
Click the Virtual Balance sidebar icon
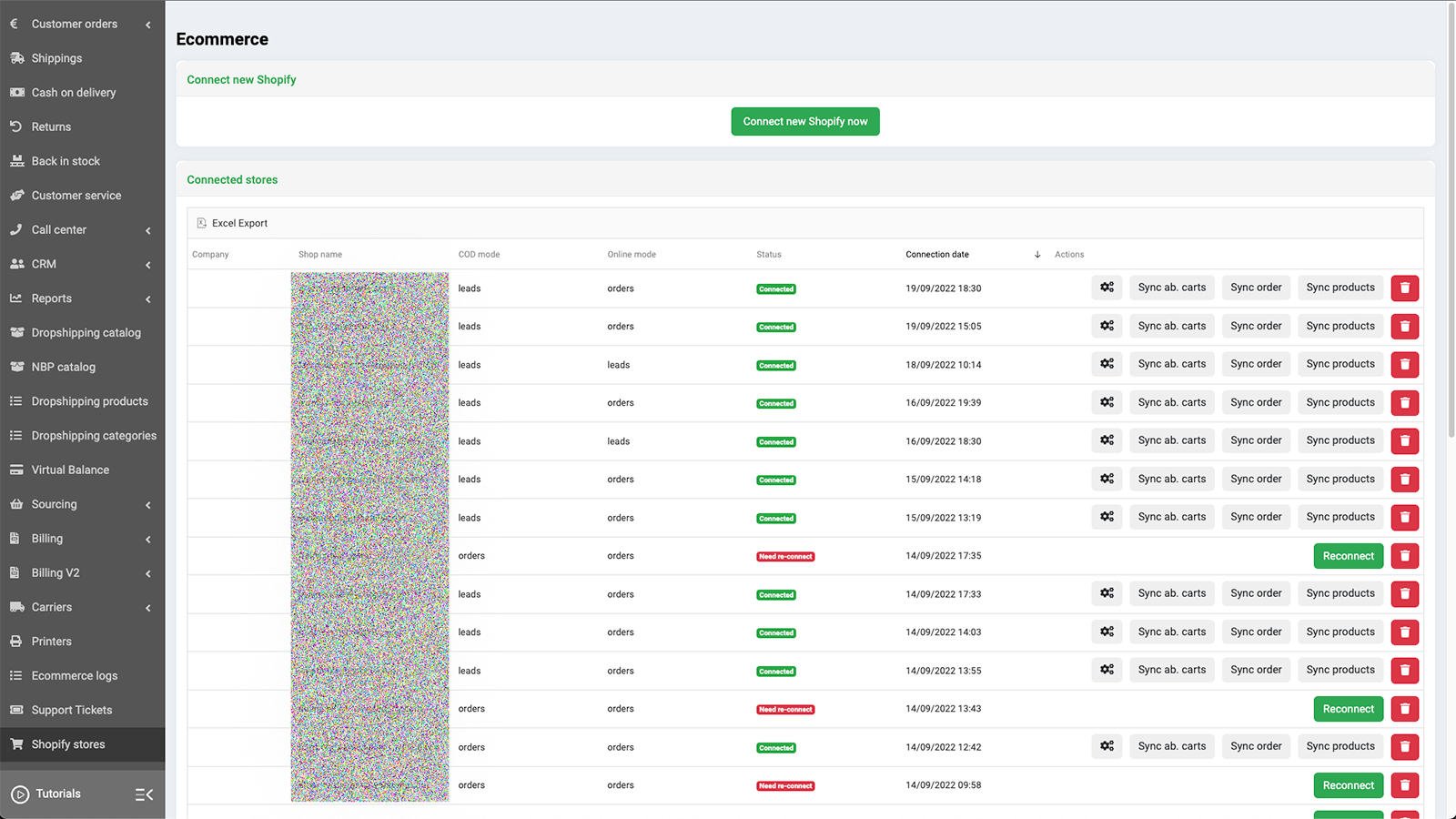coord(17,470)
